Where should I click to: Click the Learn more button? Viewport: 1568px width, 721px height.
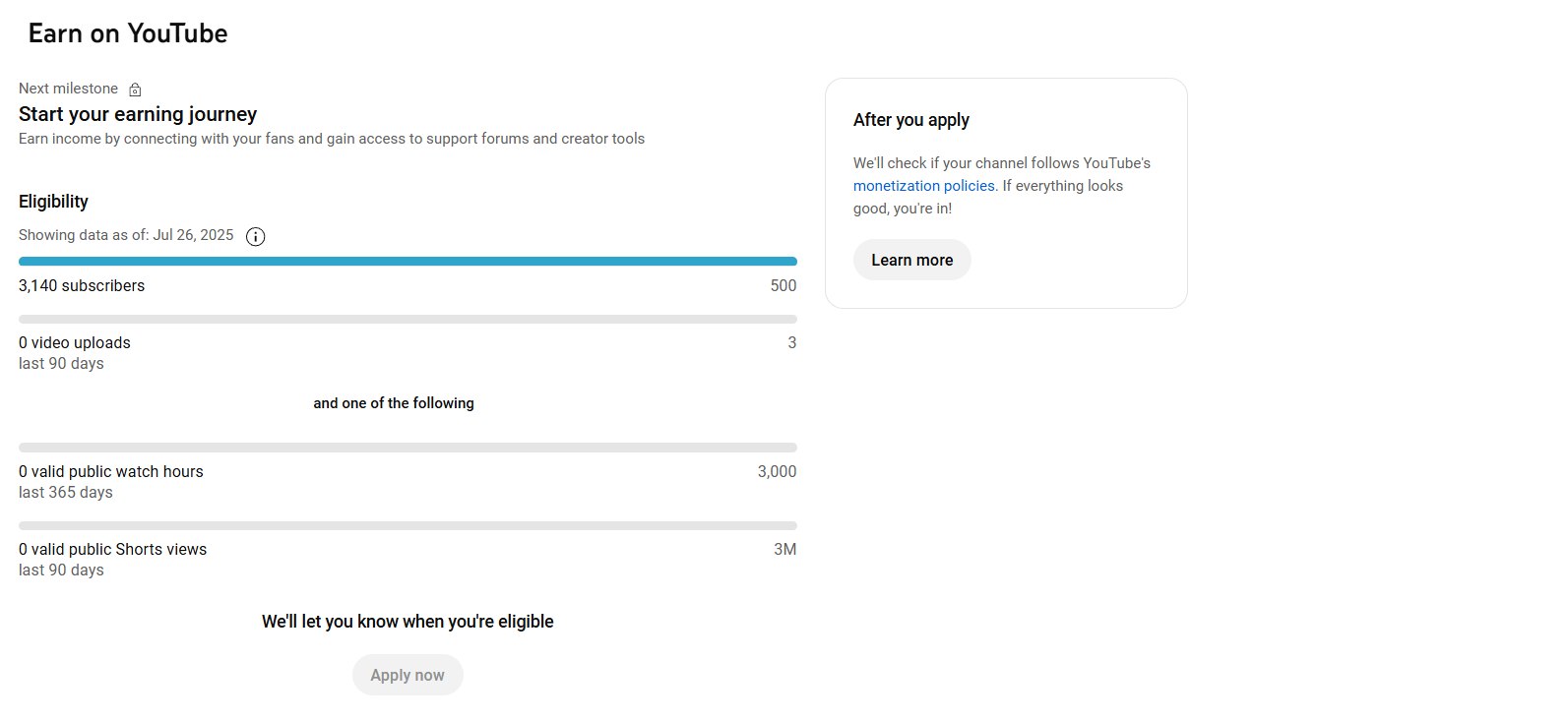[911, 260]
